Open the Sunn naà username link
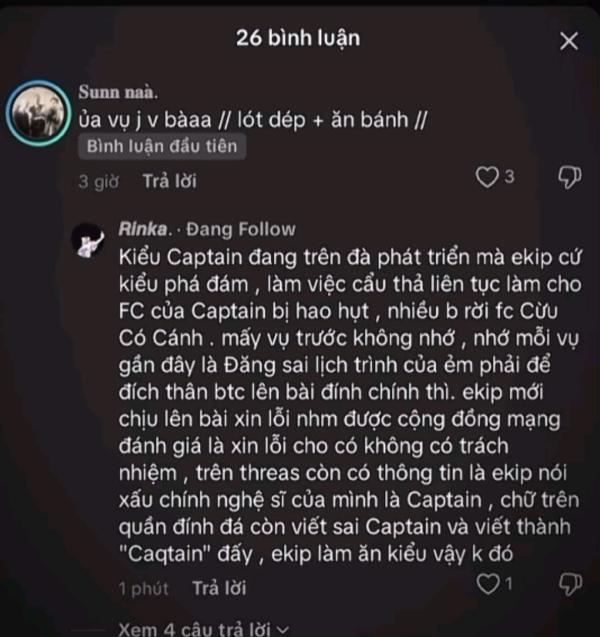 pyautogui.click(x=118, y=92)
